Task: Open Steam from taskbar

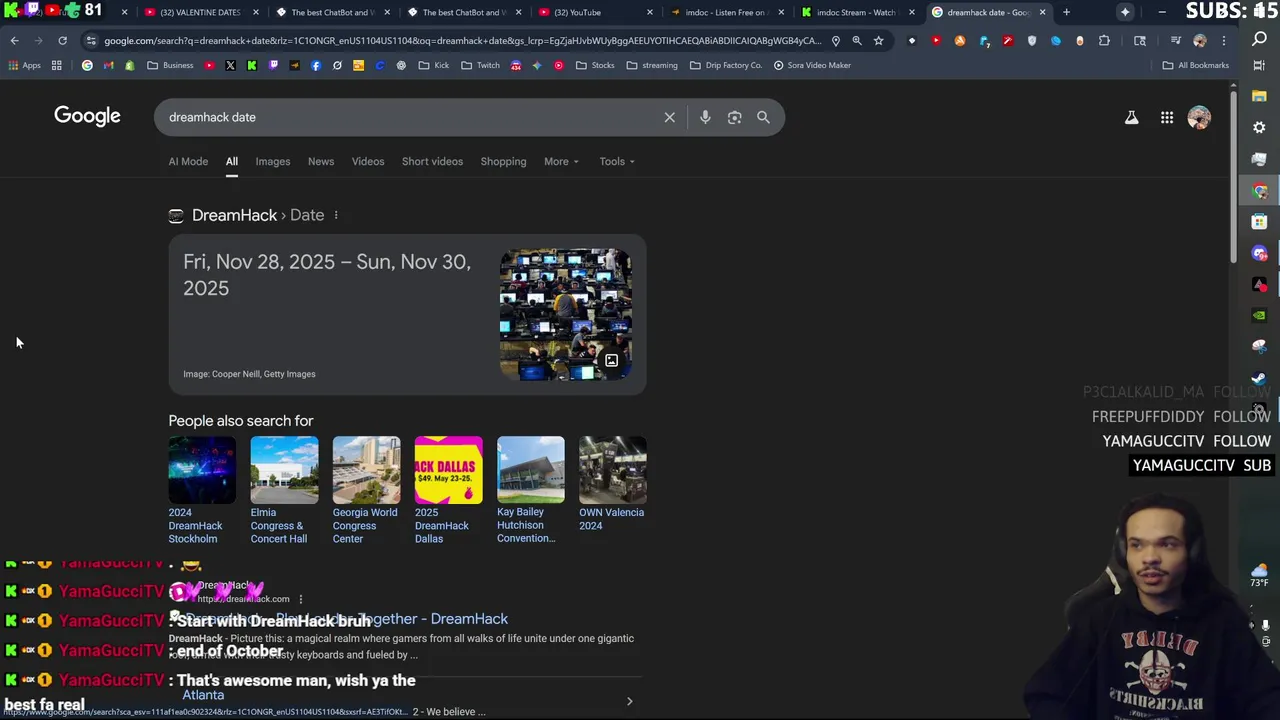Action: tap(1259, 378)
